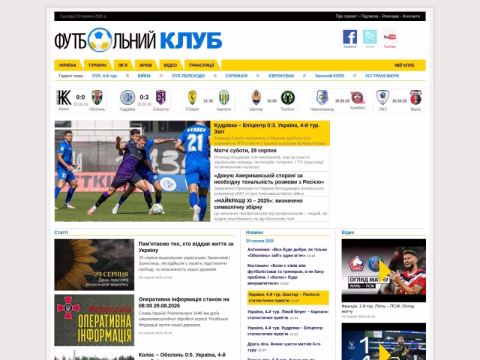Click the Шахтар club crest

256,98
